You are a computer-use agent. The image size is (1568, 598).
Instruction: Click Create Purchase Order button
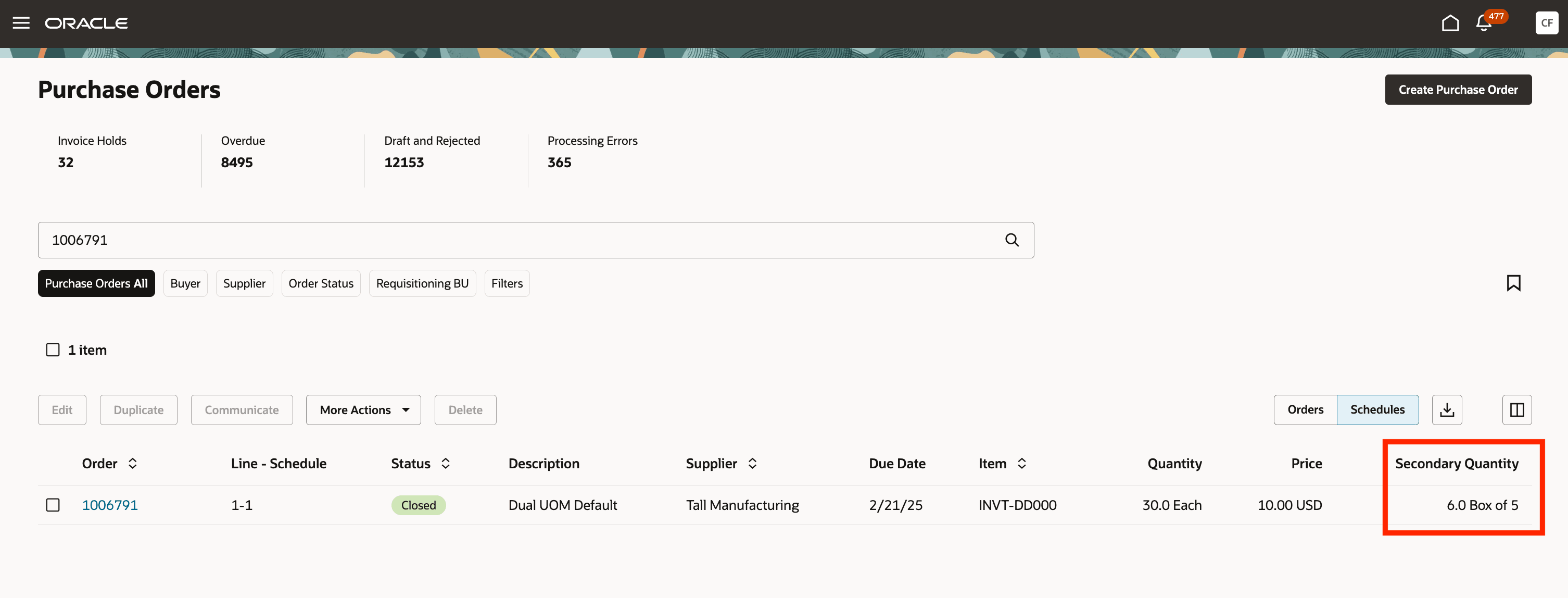coord(1458,90)
